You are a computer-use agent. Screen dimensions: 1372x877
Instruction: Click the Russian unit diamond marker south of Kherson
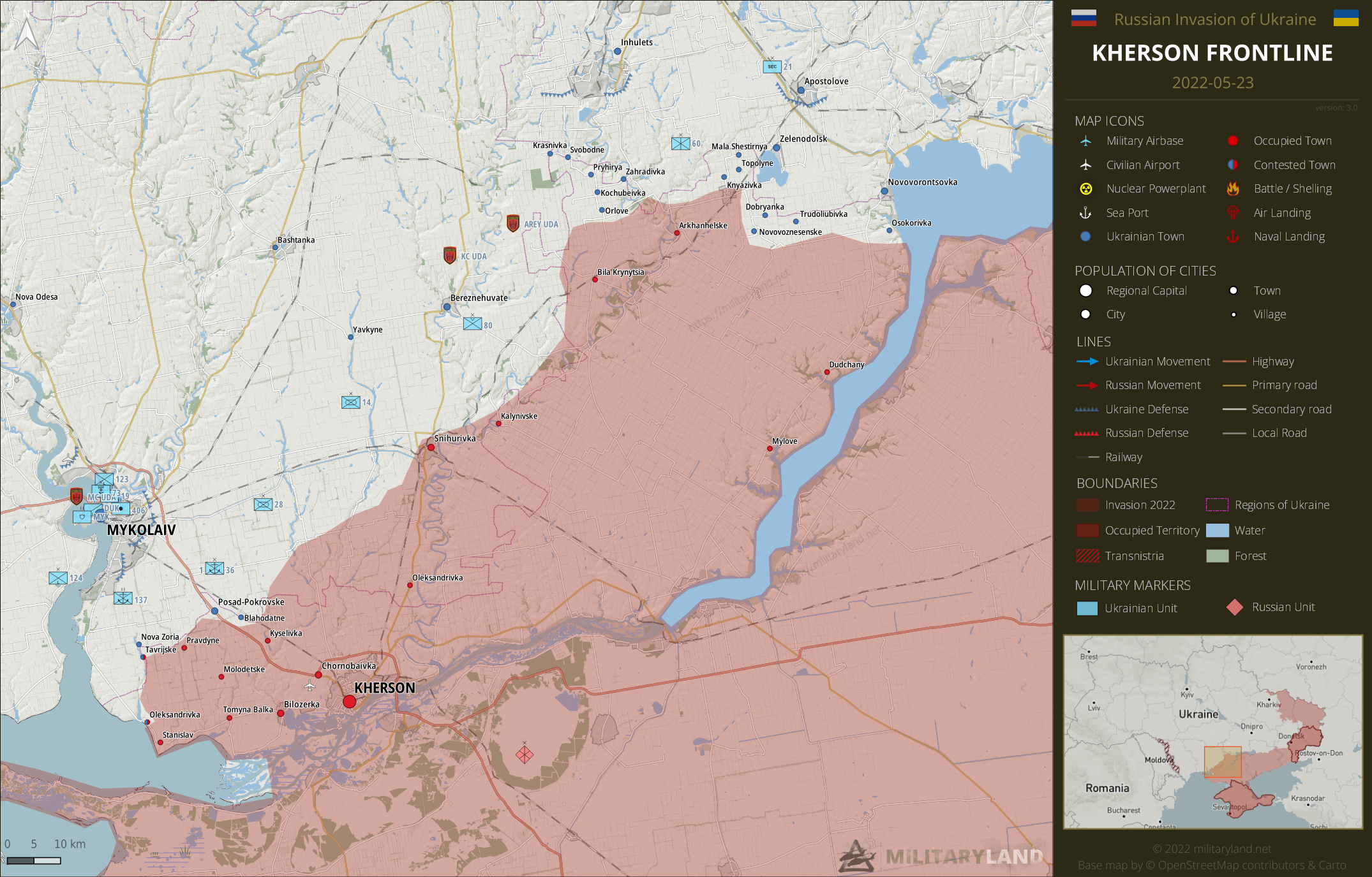click(x=525, y=755)
